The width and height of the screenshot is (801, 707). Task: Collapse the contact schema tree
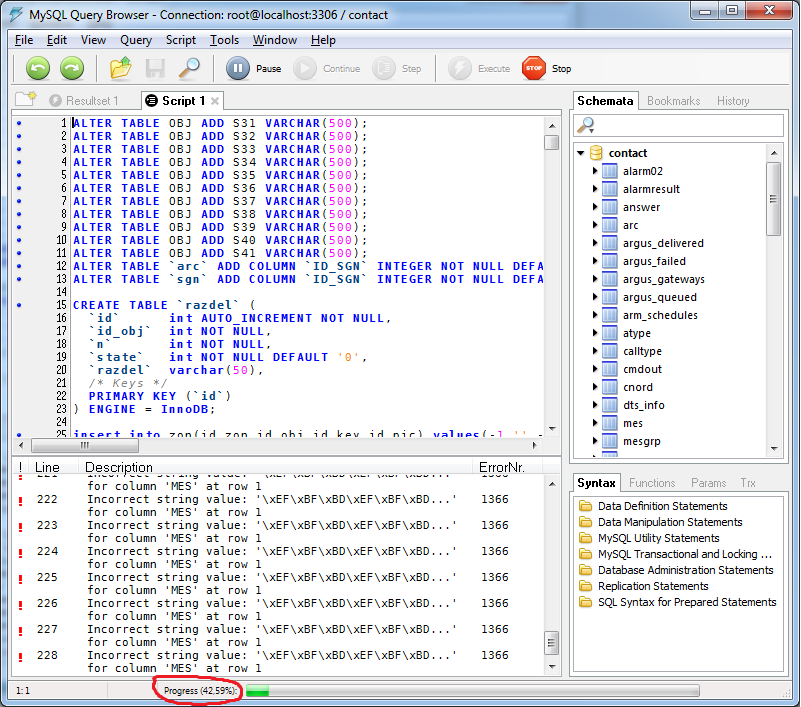[x=581, y=153]
